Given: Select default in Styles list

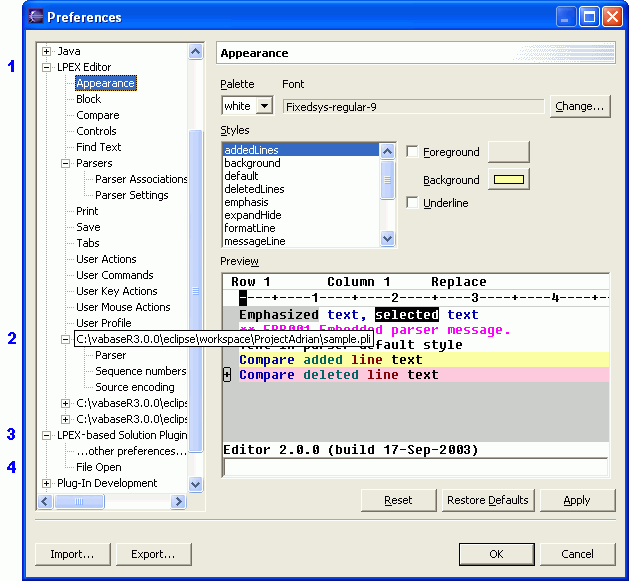Looking at the screenshot, I should [x=300, y=176].
